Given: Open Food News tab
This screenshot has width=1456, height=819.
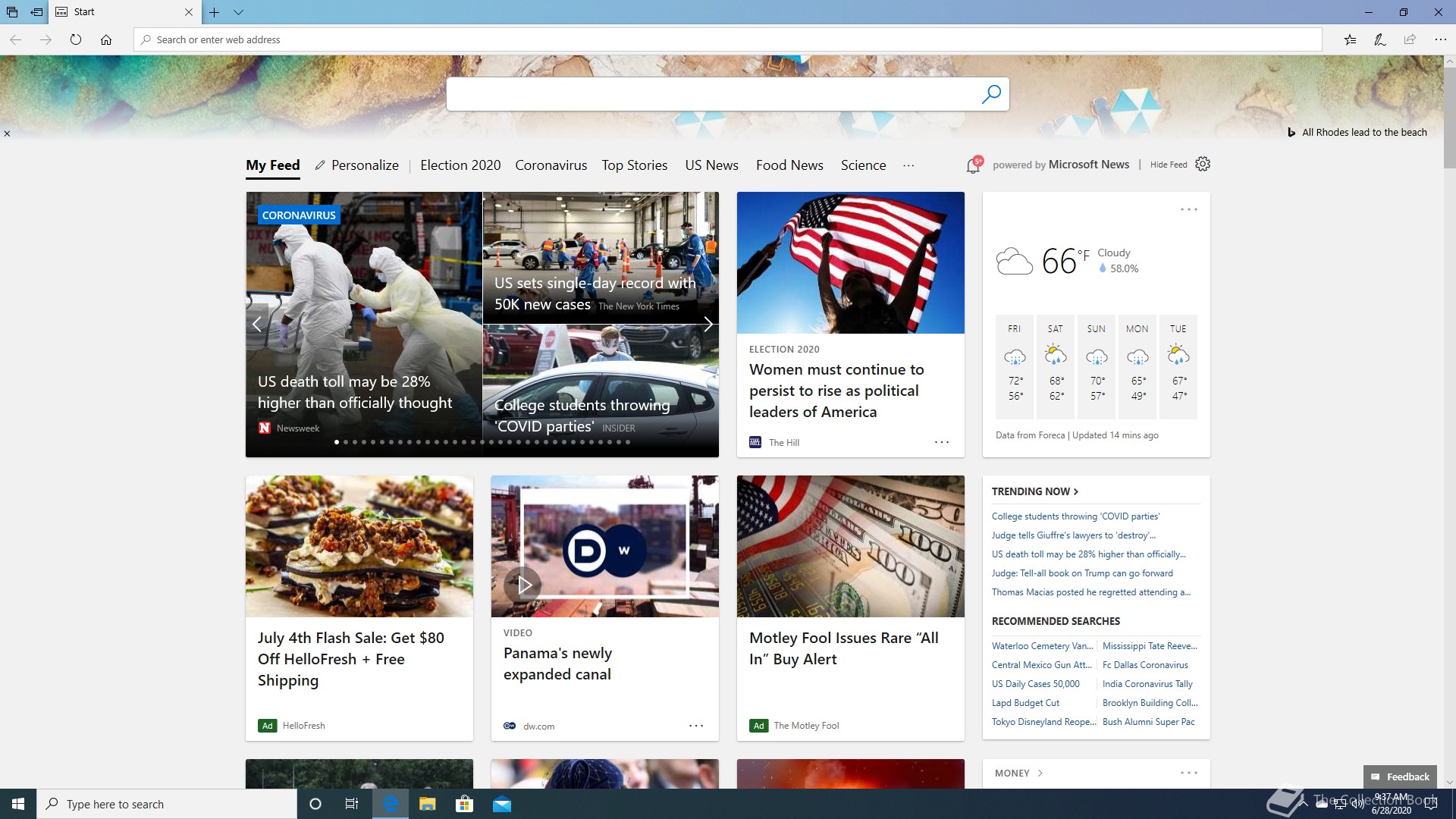Looking at the screenshot, I should [789, 165].
